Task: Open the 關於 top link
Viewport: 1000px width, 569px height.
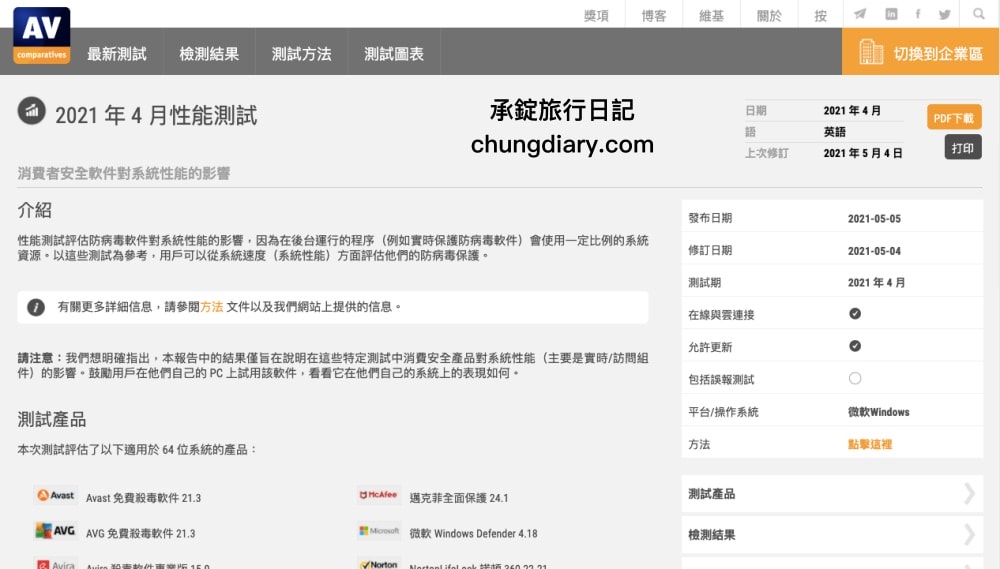Action: pyautogui.click(x=769, y=15)
